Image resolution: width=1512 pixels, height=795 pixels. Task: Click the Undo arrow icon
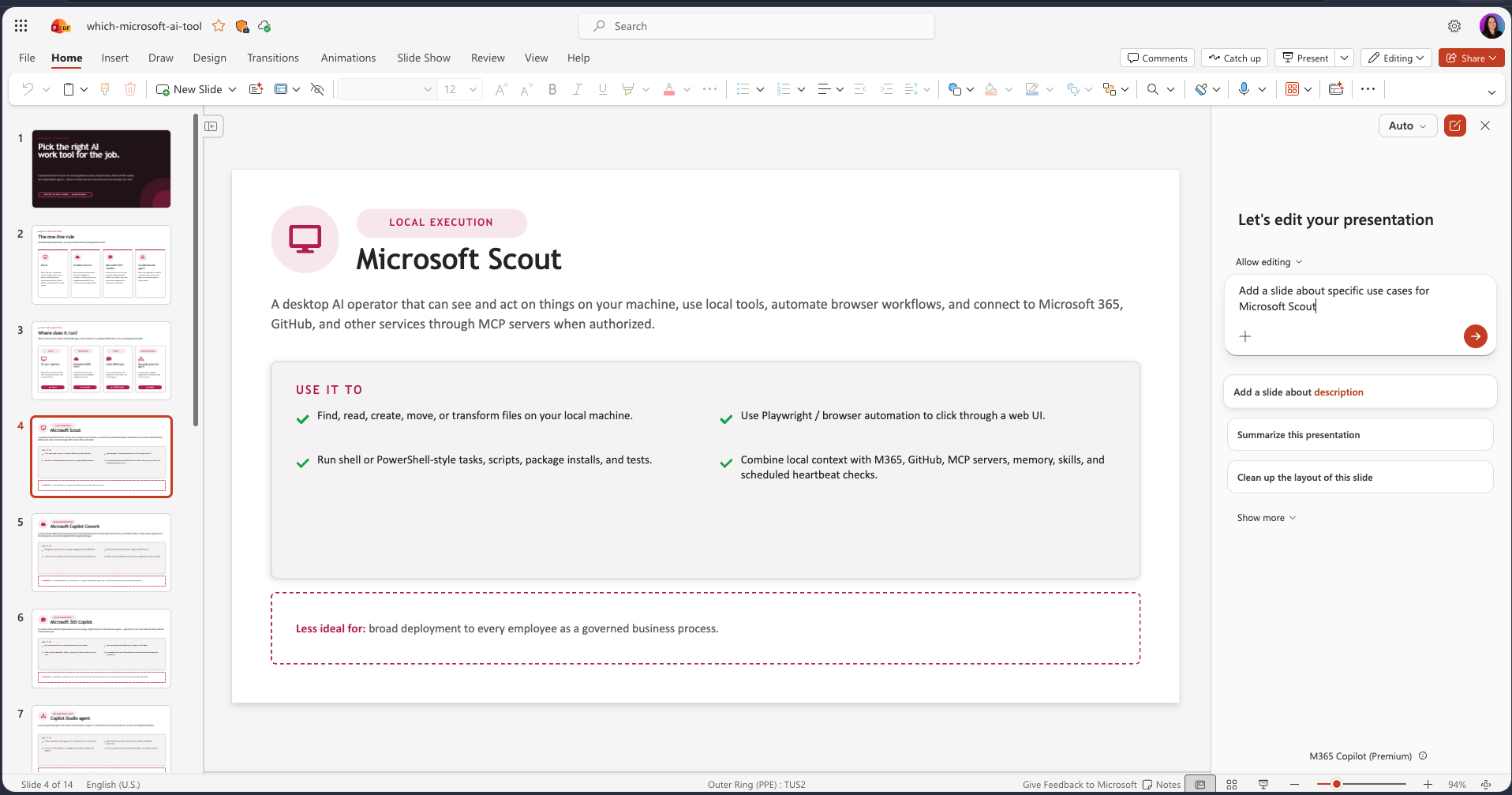pyautogui.click(x=28, y=89)
